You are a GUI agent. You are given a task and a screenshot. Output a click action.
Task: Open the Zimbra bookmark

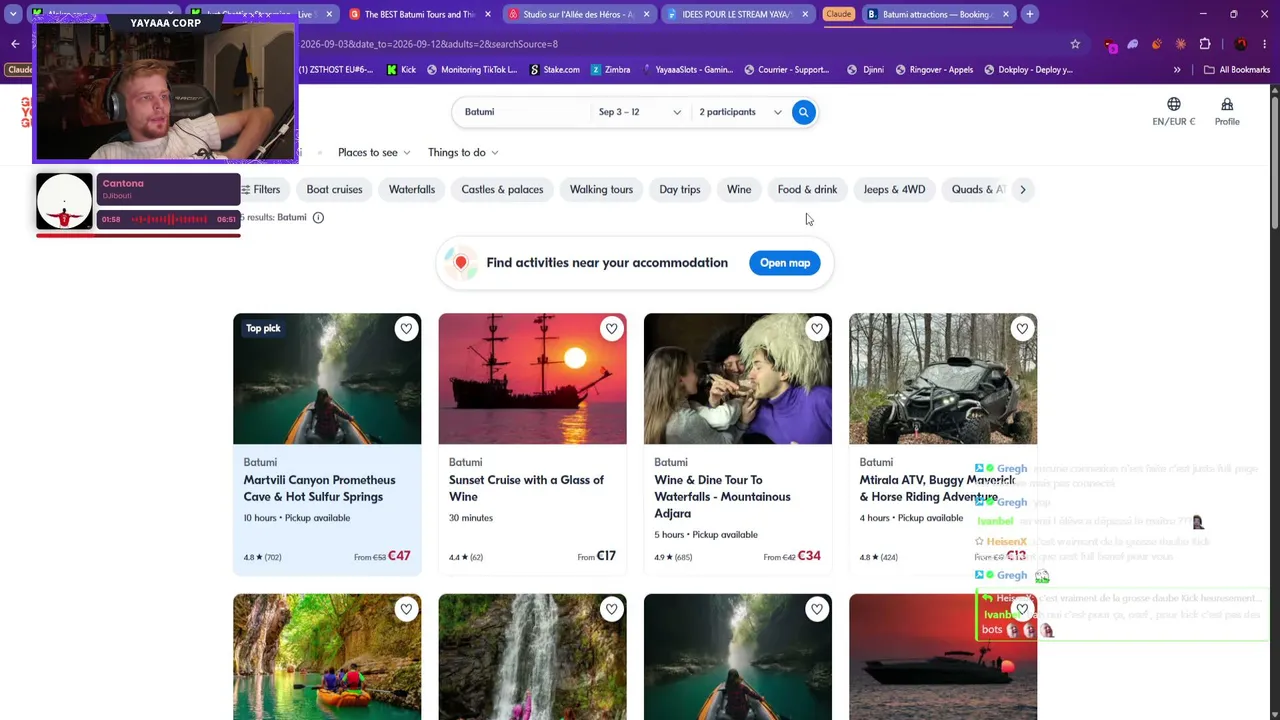point(610,70)
